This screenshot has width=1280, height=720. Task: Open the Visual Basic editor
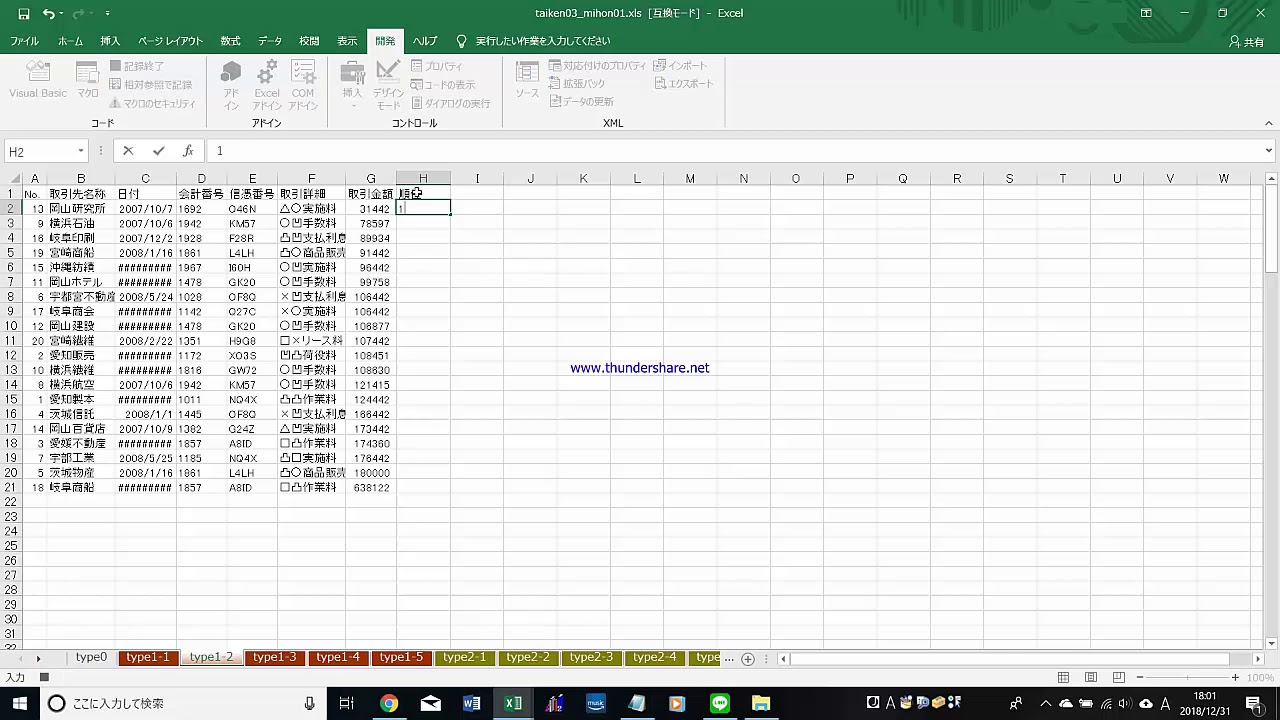click(38, 80)
